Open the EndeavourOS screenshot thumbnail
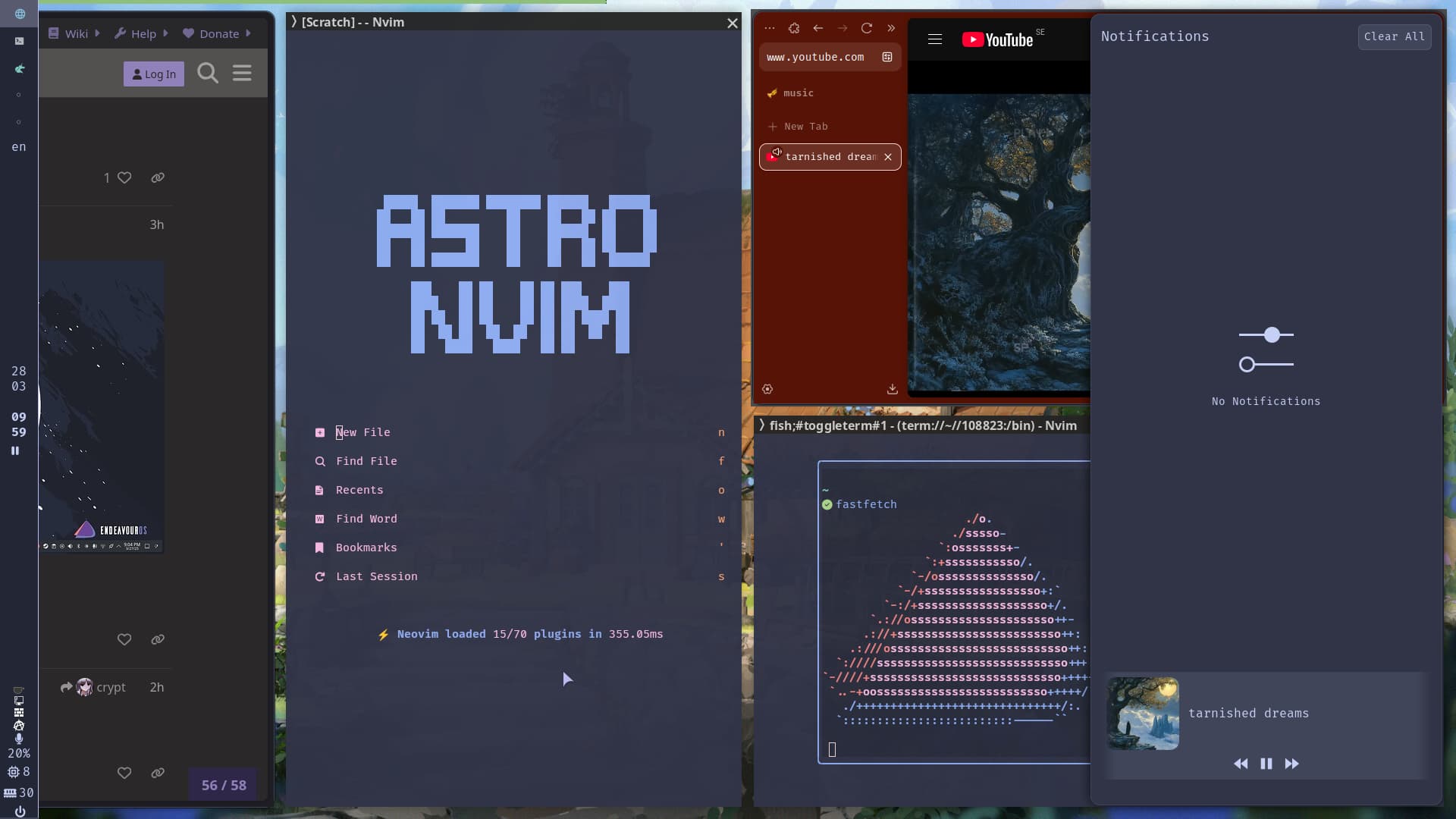The width and height of the screenshot is (1456, 819). click(102, 406)
